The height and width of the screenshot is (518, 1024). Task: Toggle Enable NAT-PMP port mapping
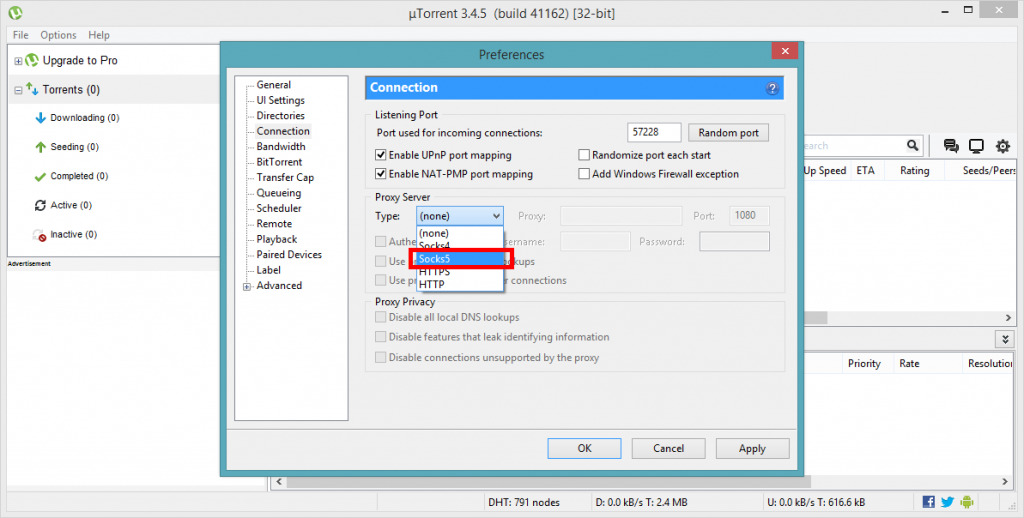[381, 174]
